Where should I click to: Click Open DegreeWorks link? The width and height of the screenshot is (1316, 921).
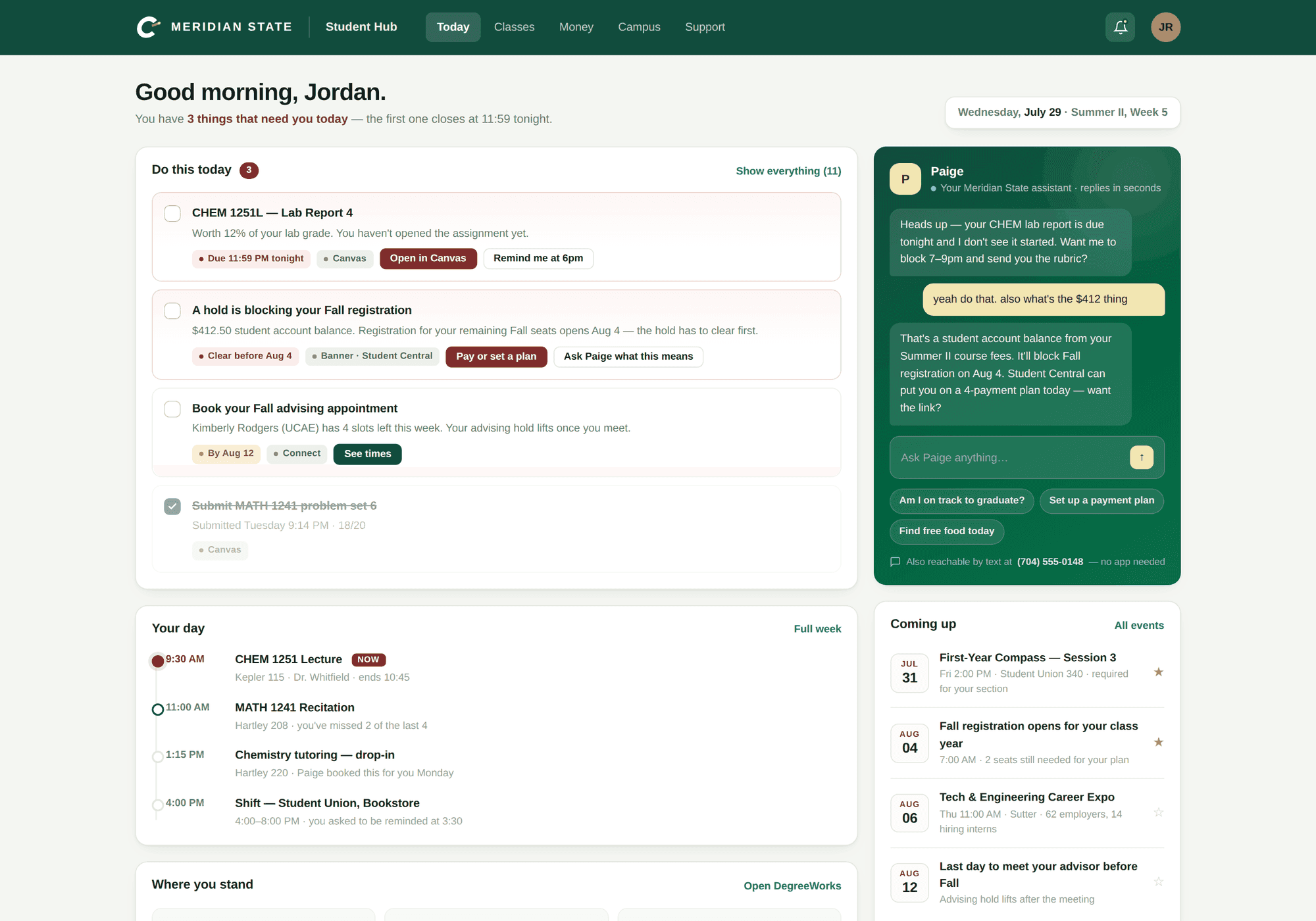coord(792,886)
